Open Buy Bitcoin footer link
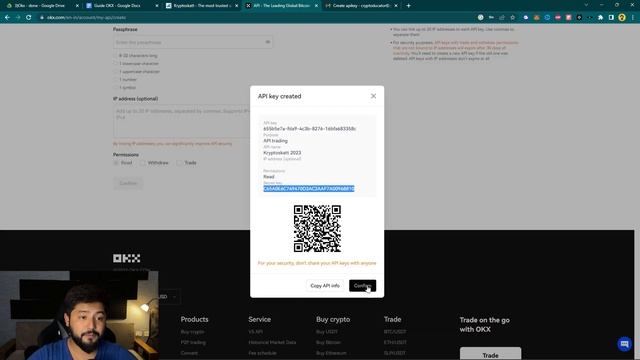 coord(328,342)
